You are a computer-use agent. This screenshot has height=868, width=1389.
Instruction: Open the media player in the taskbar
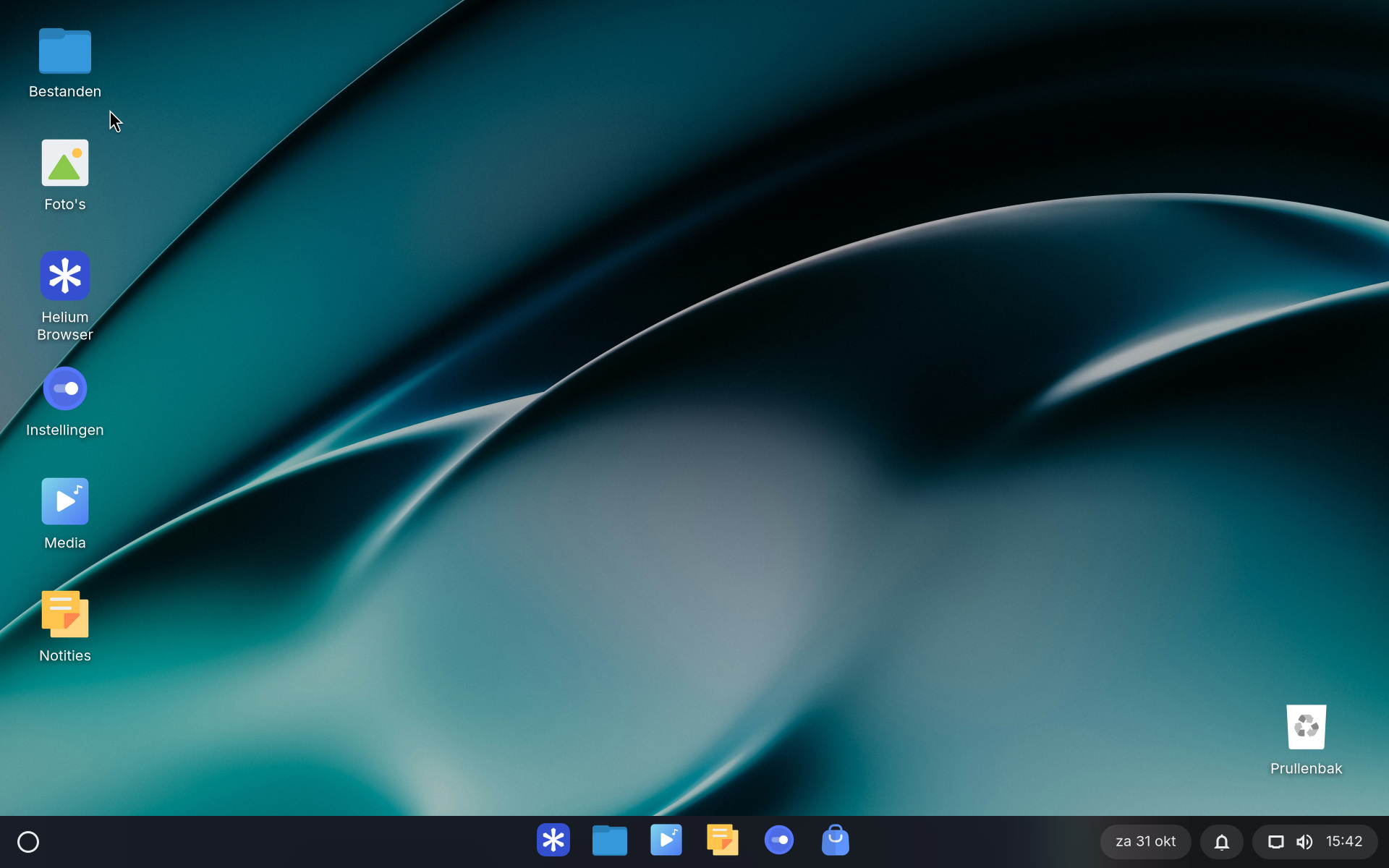pyautogui.click(x=666, y=841)
